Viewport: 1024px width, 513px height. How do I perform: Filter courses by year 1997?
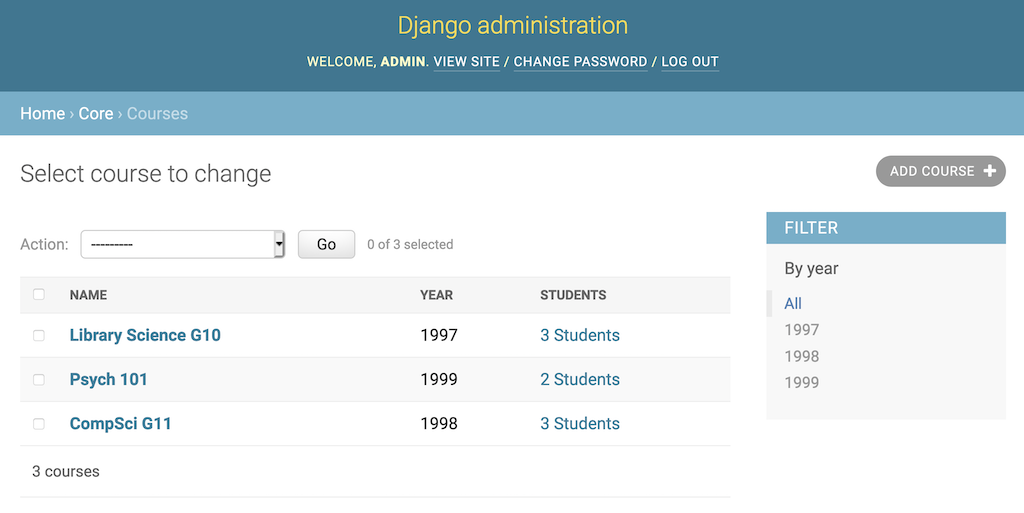pos(801,330)
